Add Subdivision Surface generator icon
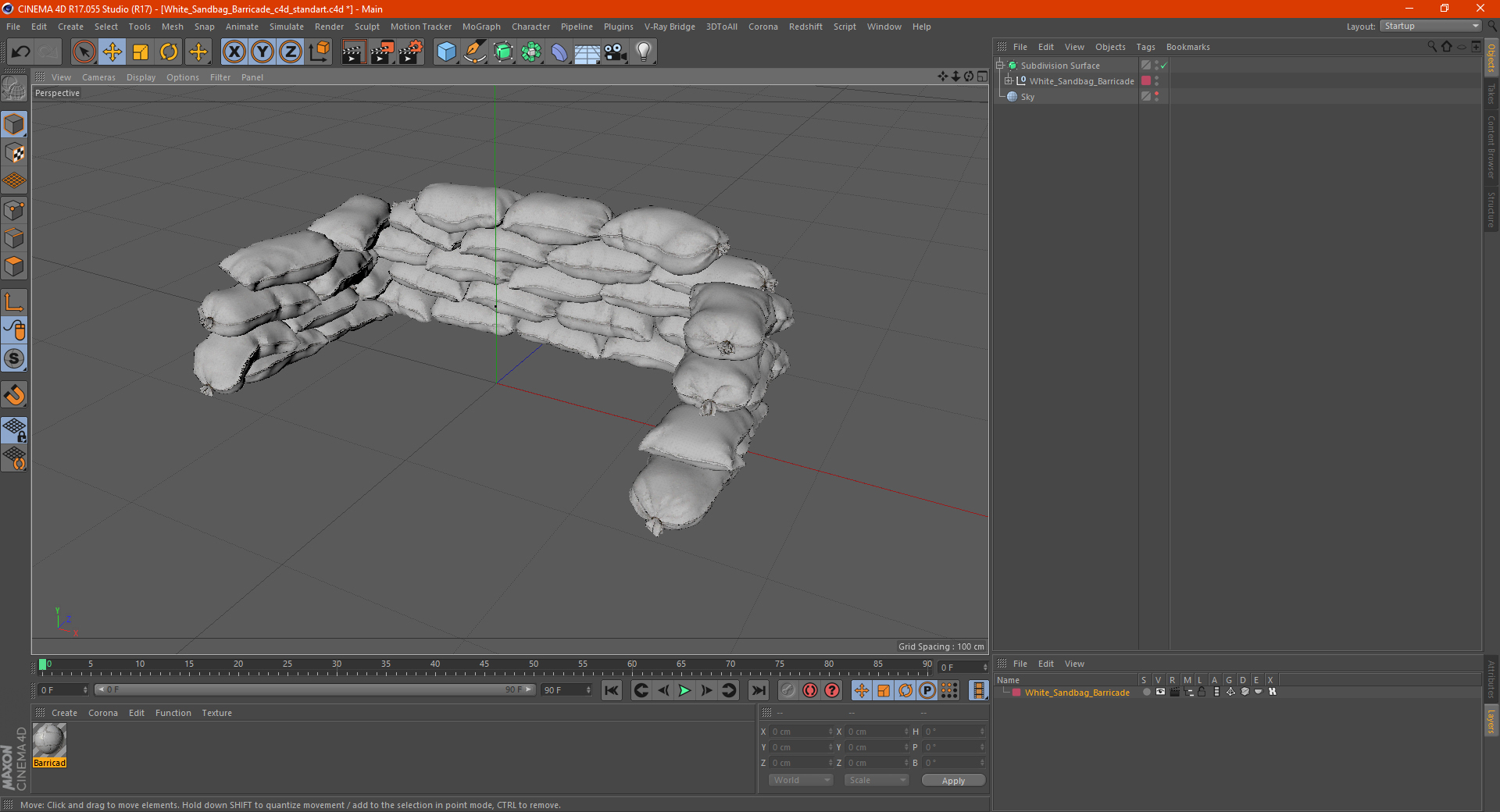The height and width of the screenshot is (812, 1500). (x=503, y=52)
